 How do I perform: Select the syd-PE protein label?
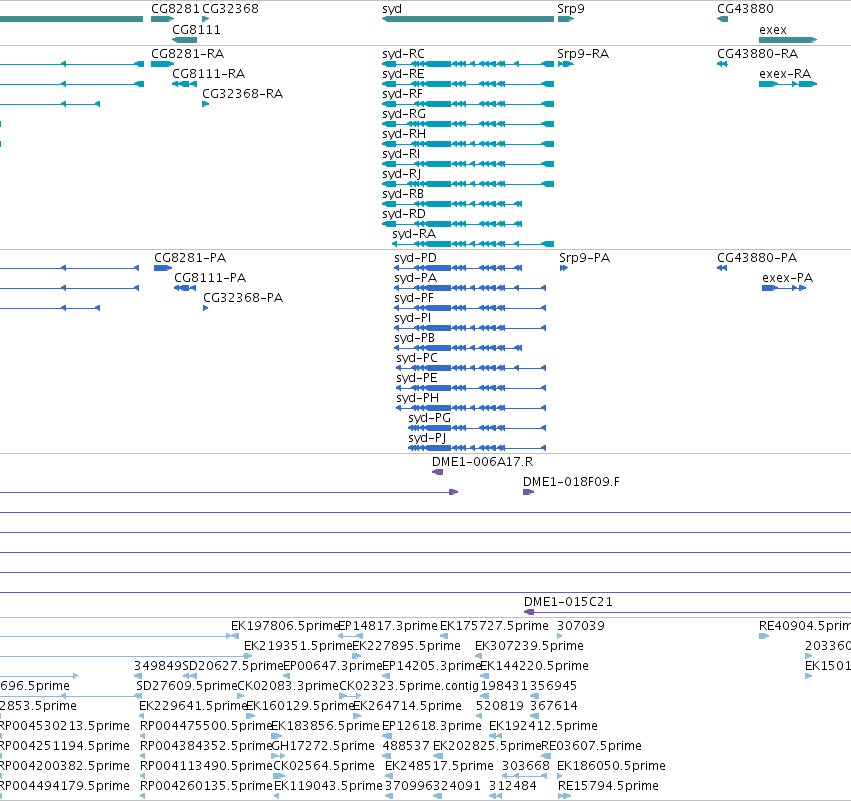[417, 378]
